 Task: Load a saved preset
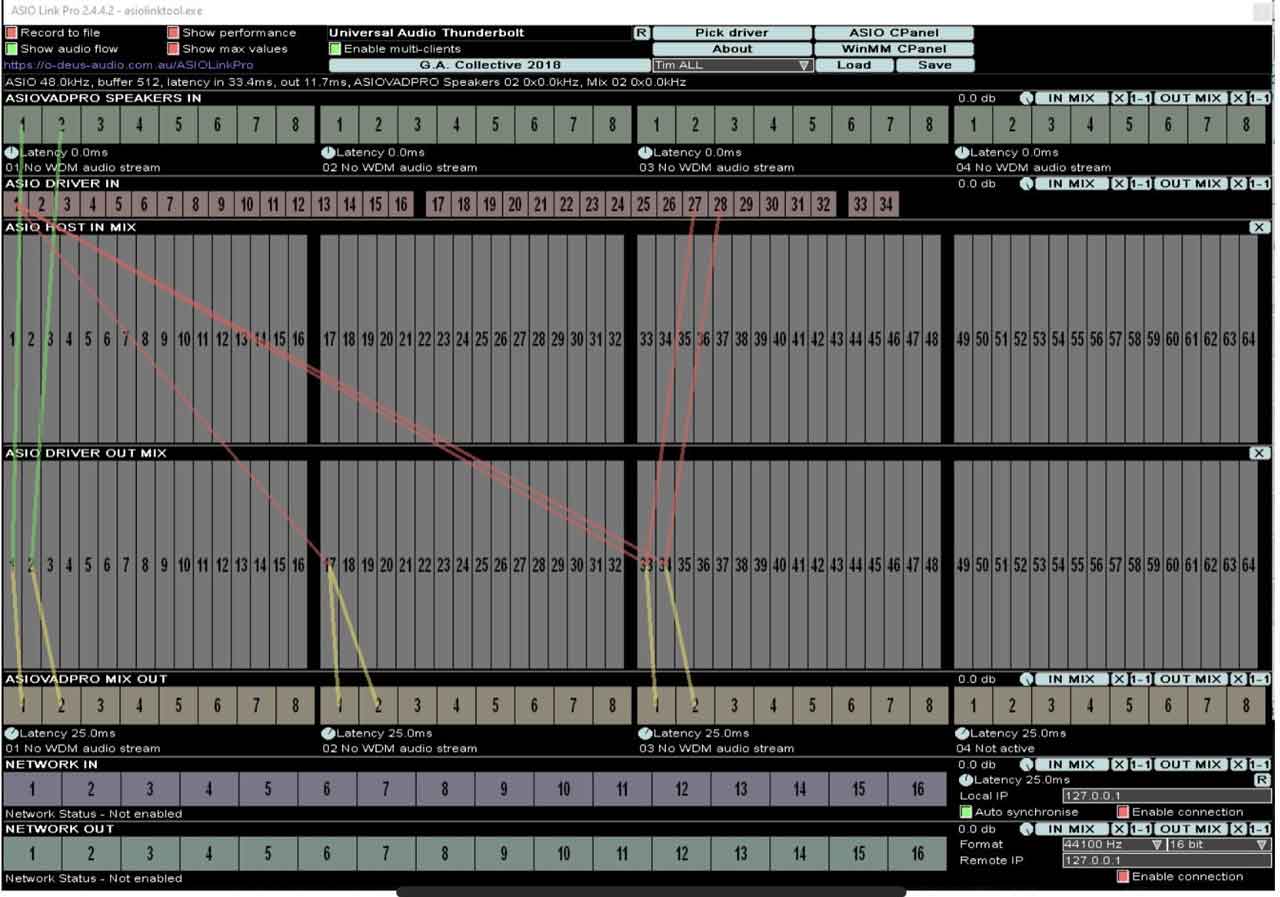pyautogui.click(x=853, y=65)
